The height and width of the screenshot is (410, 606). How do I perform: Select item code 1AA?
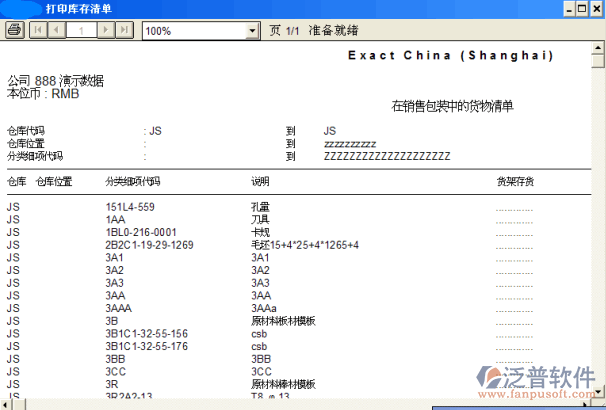click(115, 220)
